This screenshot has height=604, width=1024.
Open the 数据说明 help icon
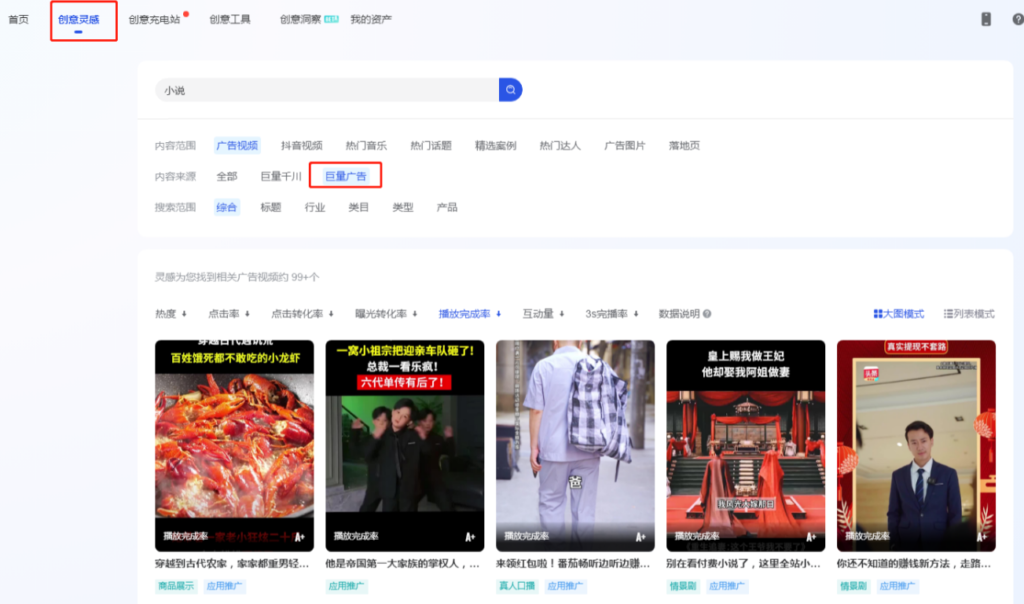(x=708, y=312)
